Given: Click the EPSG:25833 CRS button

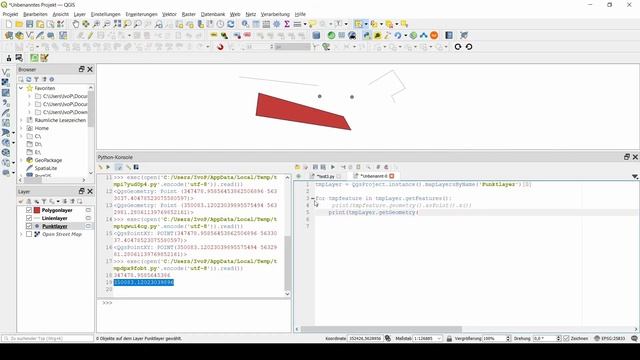Looking at the screenshot, I should pyautogui.click(x=610, y=338).
